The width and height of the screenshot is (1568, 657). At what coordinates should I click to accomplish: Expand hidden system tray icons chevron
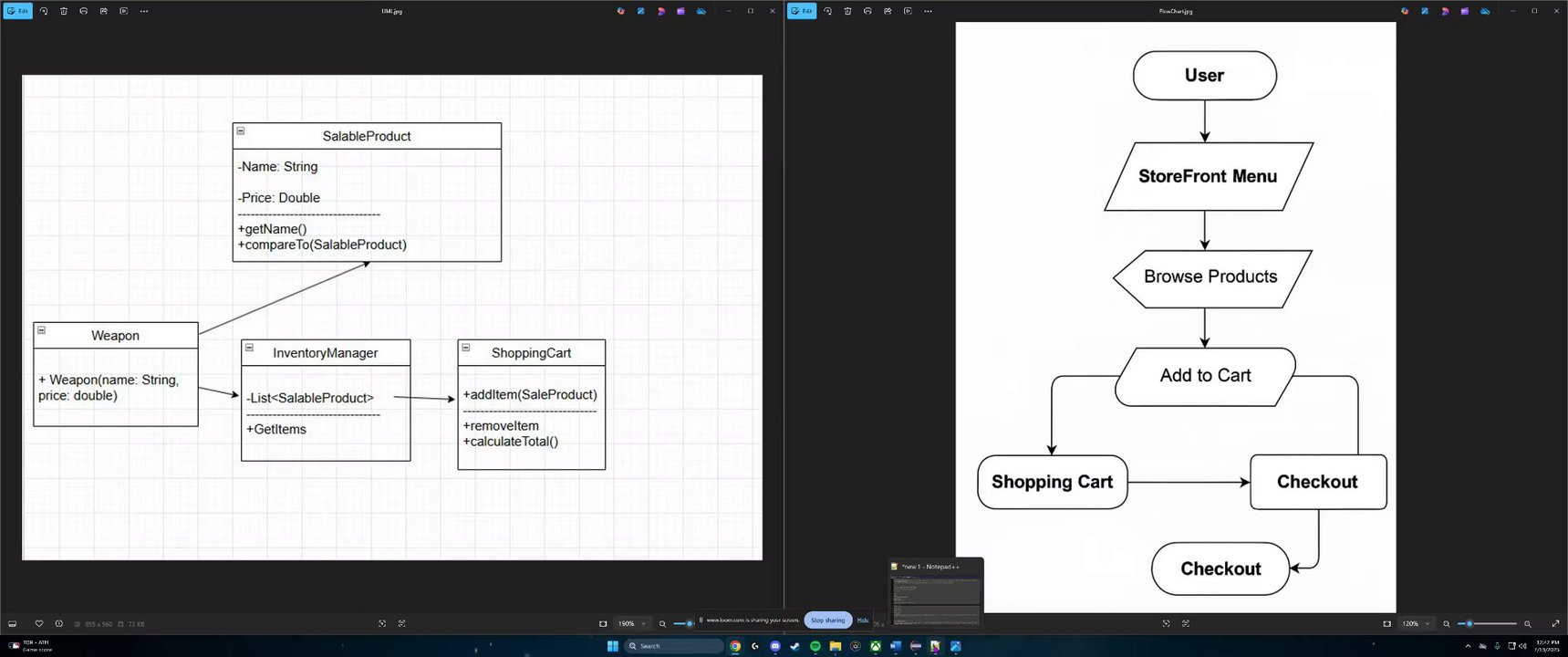(x=1468, y=646)
